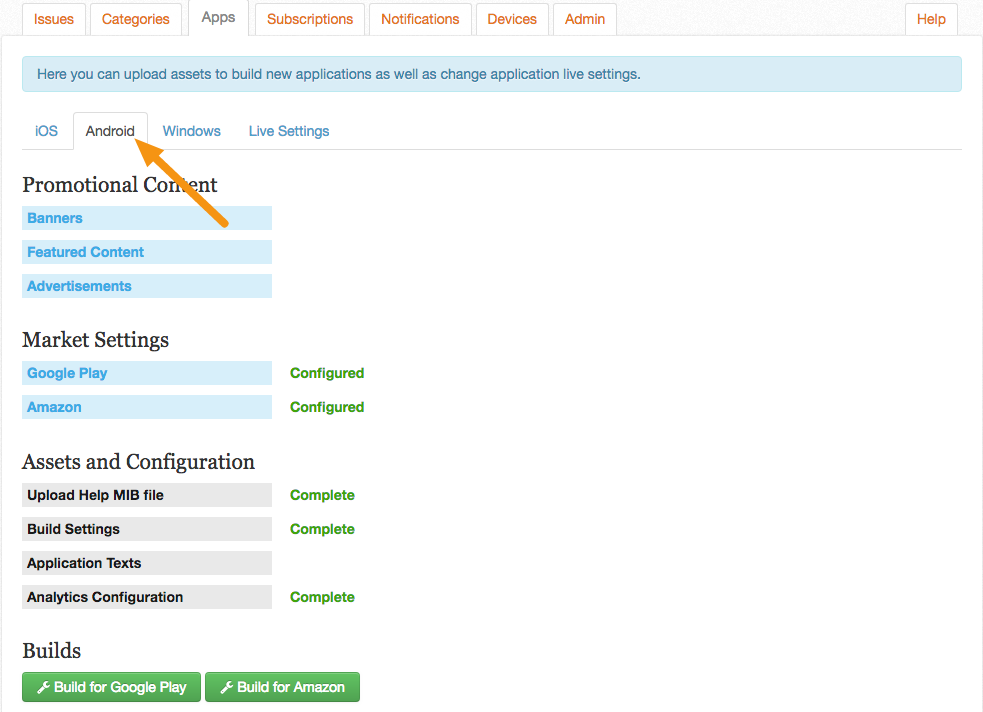Open the Application Texts row
The image size is (983, 712).
[x=147, y=563]
